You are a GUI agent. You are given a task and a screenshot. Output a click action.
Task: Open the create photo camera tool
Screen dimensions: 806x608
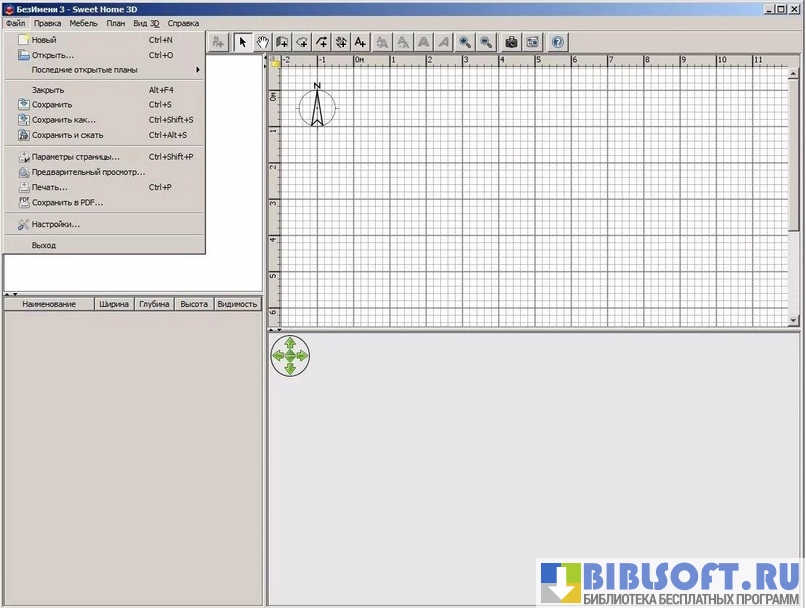[x=512, y=42]
